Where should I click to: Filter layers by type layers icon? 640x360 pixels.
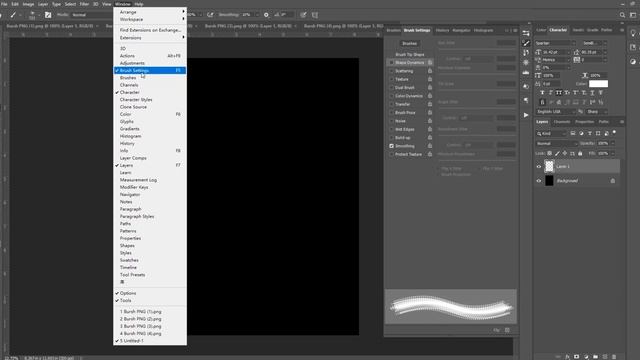pos(589,133)
